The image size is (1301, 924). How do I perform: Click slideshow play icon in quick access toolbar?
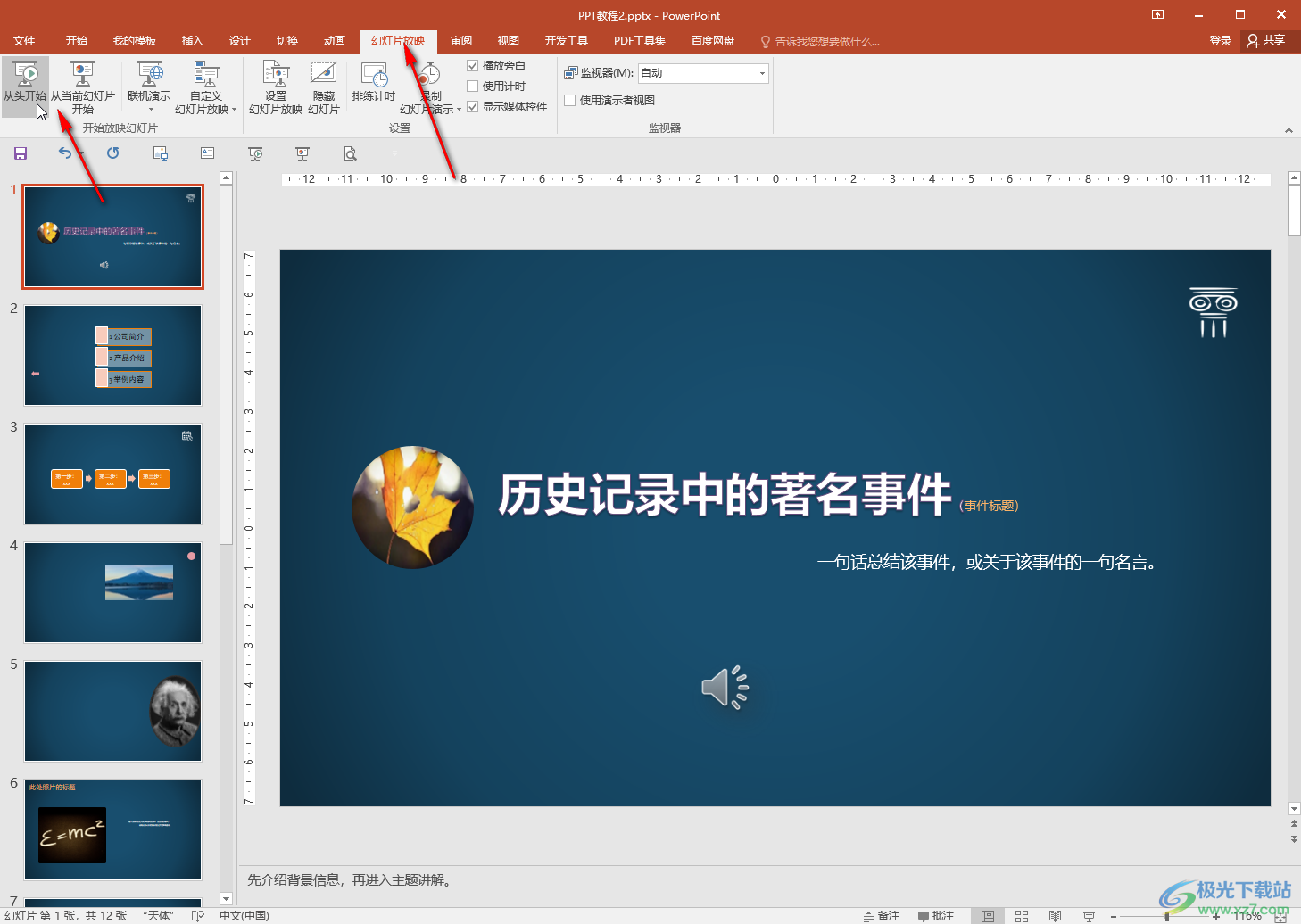click(255, 153)
